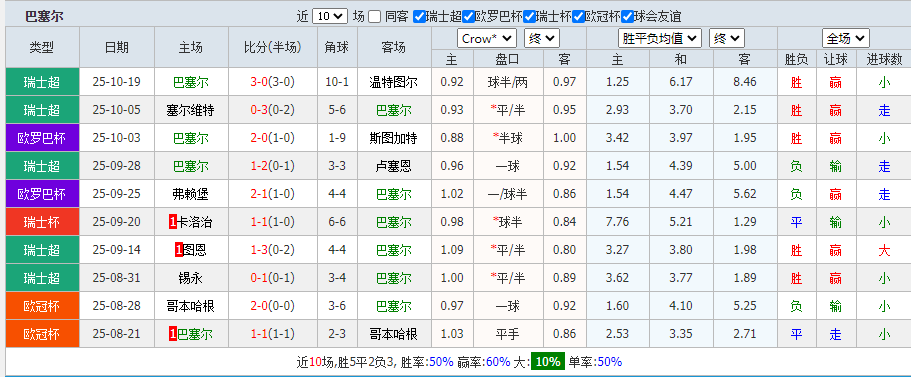Click the 类型 column header
This screenshot has width=911, height=377.
(42, 48)
